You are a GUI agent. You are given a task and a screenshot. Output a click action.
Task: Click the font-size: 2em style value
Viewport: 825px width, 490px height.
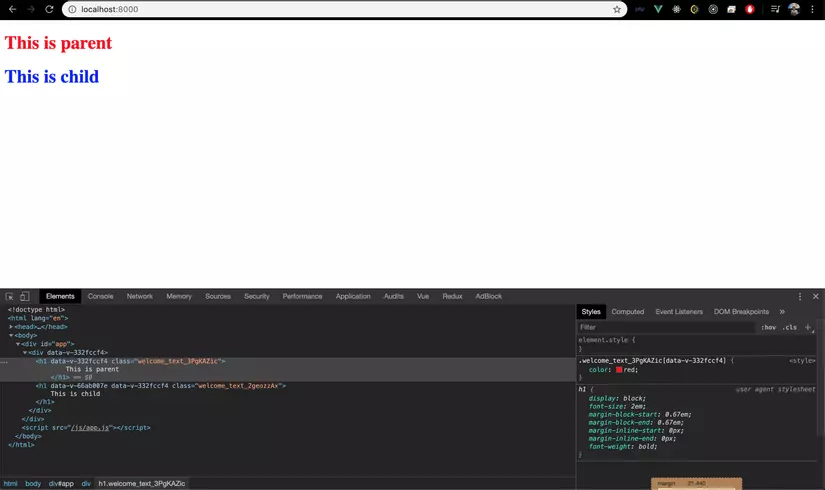(638, 407)
